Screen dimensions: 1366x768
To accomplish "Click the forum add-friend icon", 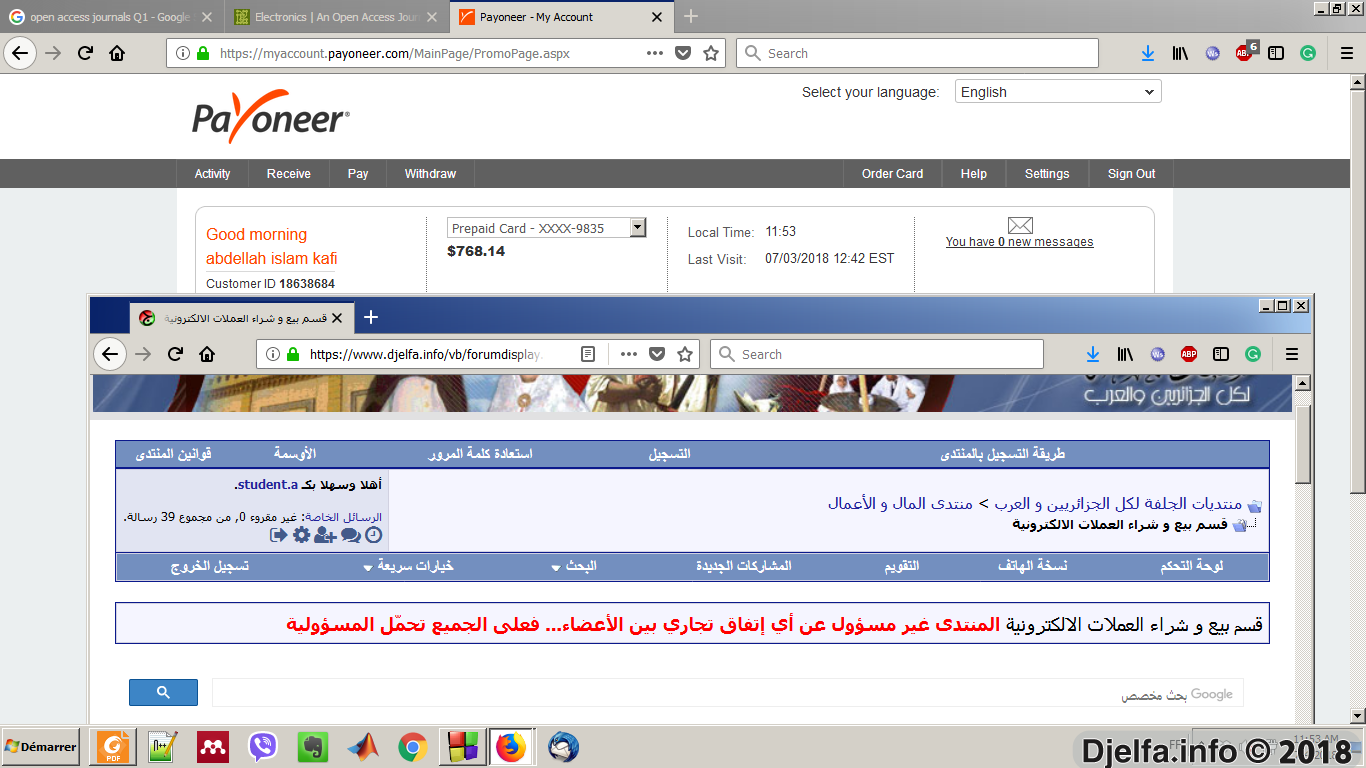I will (x=324, y=535).
